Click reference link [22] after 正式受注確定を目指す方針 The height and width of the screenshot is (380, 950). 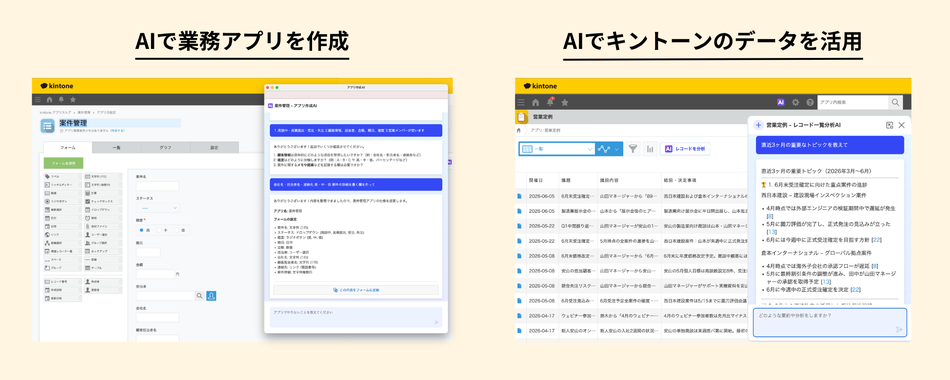click(x=876, y=240)
